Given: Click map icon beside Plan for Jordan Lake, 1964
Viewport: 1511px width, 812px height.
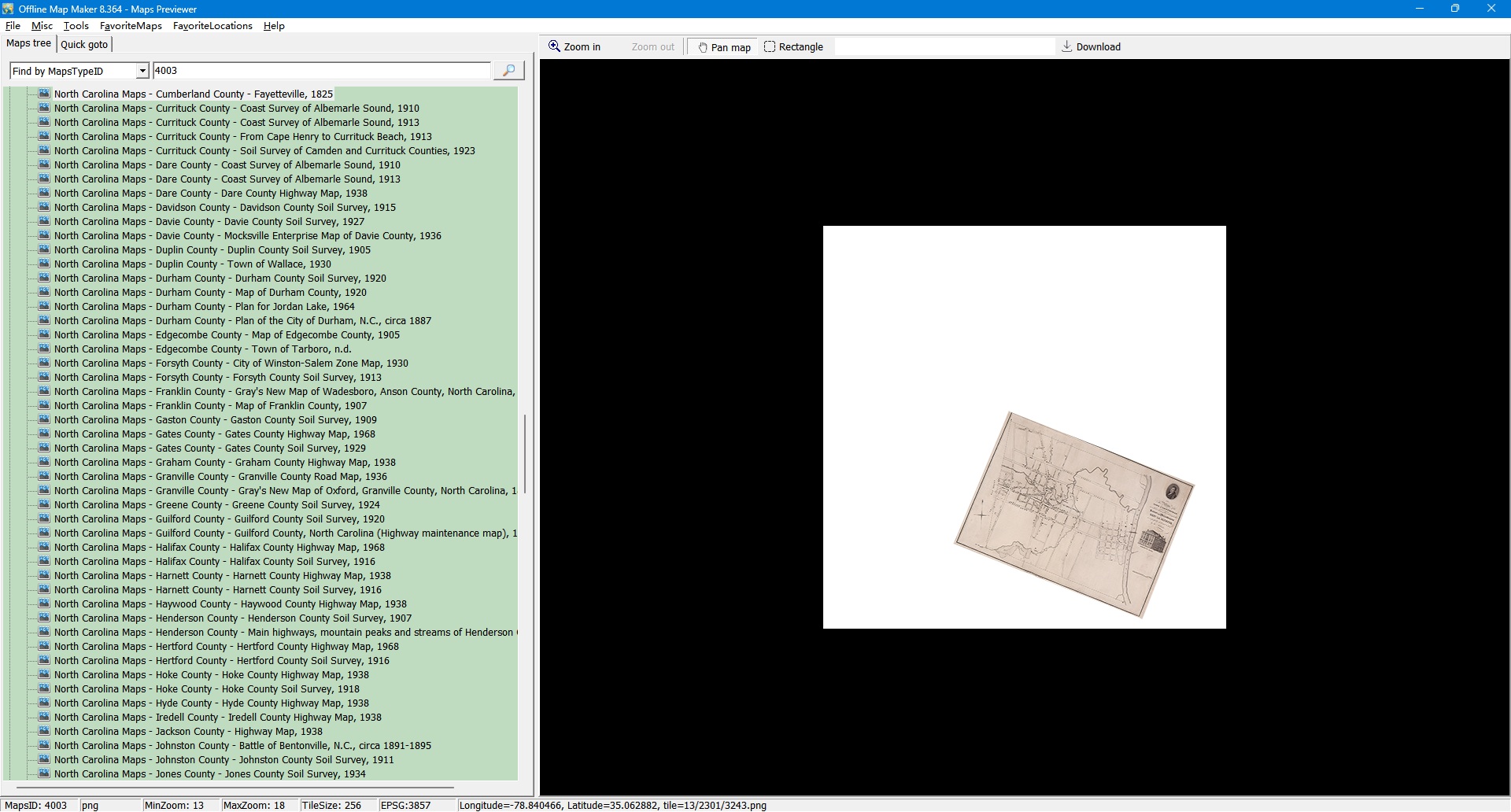Looking at the screenshot, I should tap(44, 306).
